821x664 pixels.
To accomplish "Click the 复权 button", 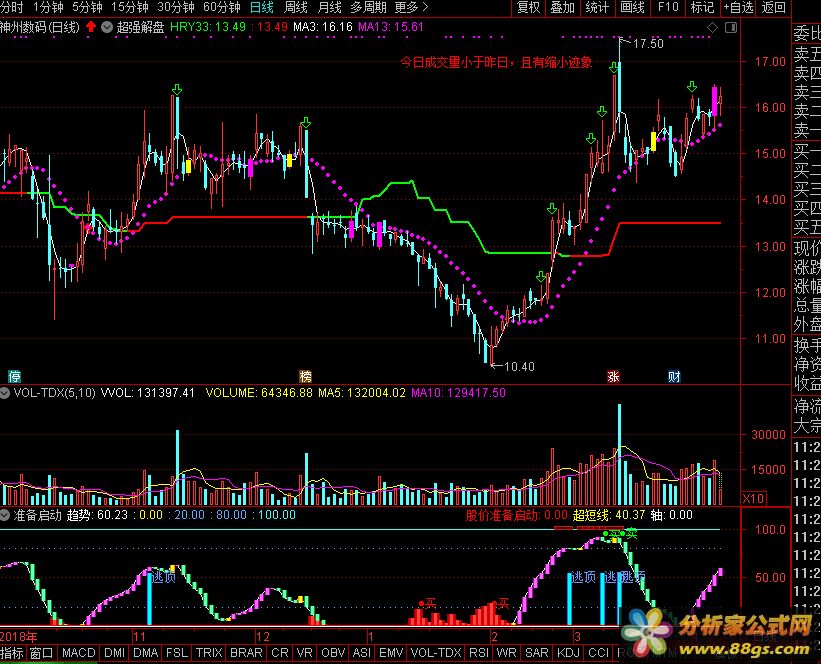I will [528, 7].
